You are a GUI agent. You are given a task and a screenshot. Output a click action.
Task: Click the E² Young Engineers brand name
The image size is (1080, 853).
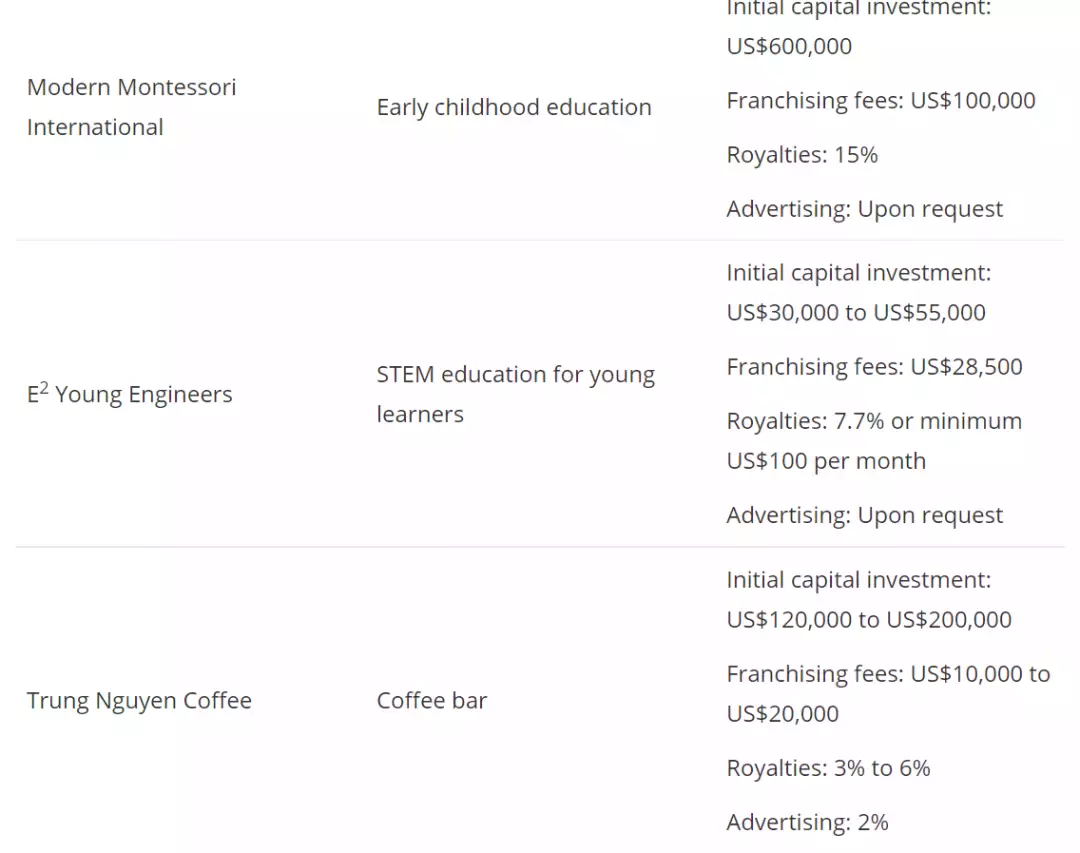tap(129, 394)
